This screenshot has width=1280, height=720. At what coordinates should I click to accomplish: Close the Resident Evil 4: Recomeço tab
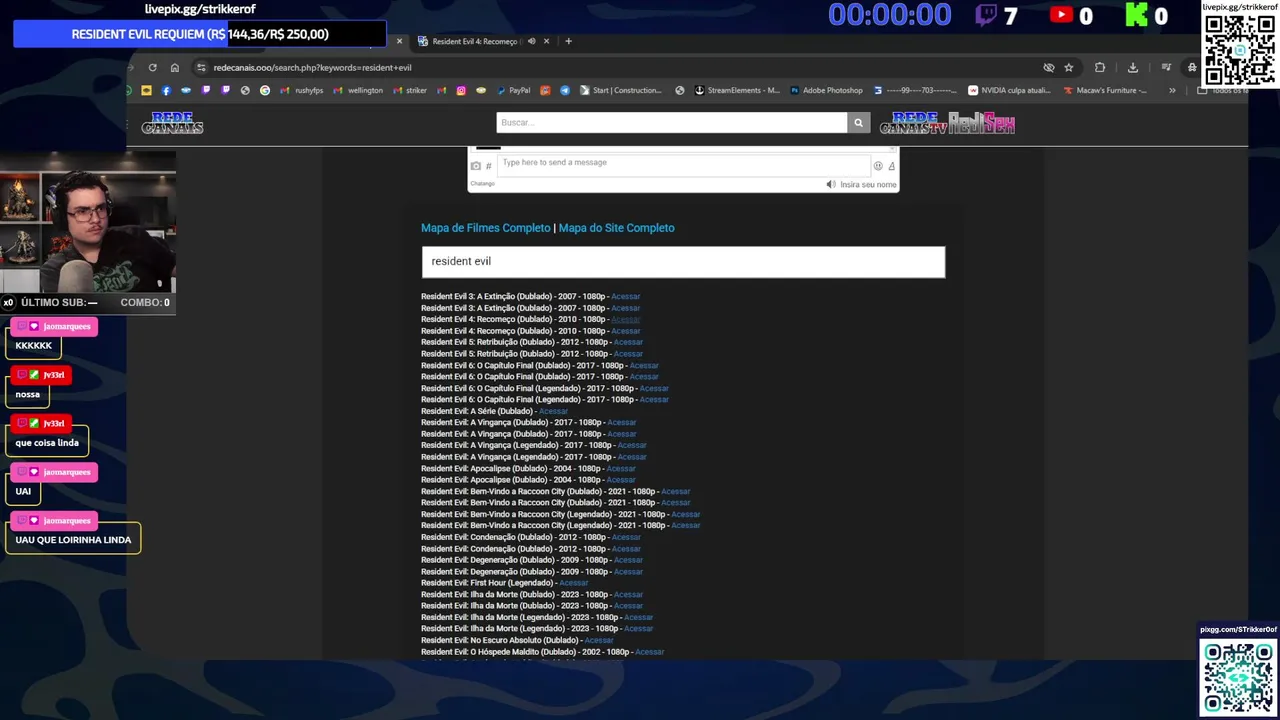[546, 41]
